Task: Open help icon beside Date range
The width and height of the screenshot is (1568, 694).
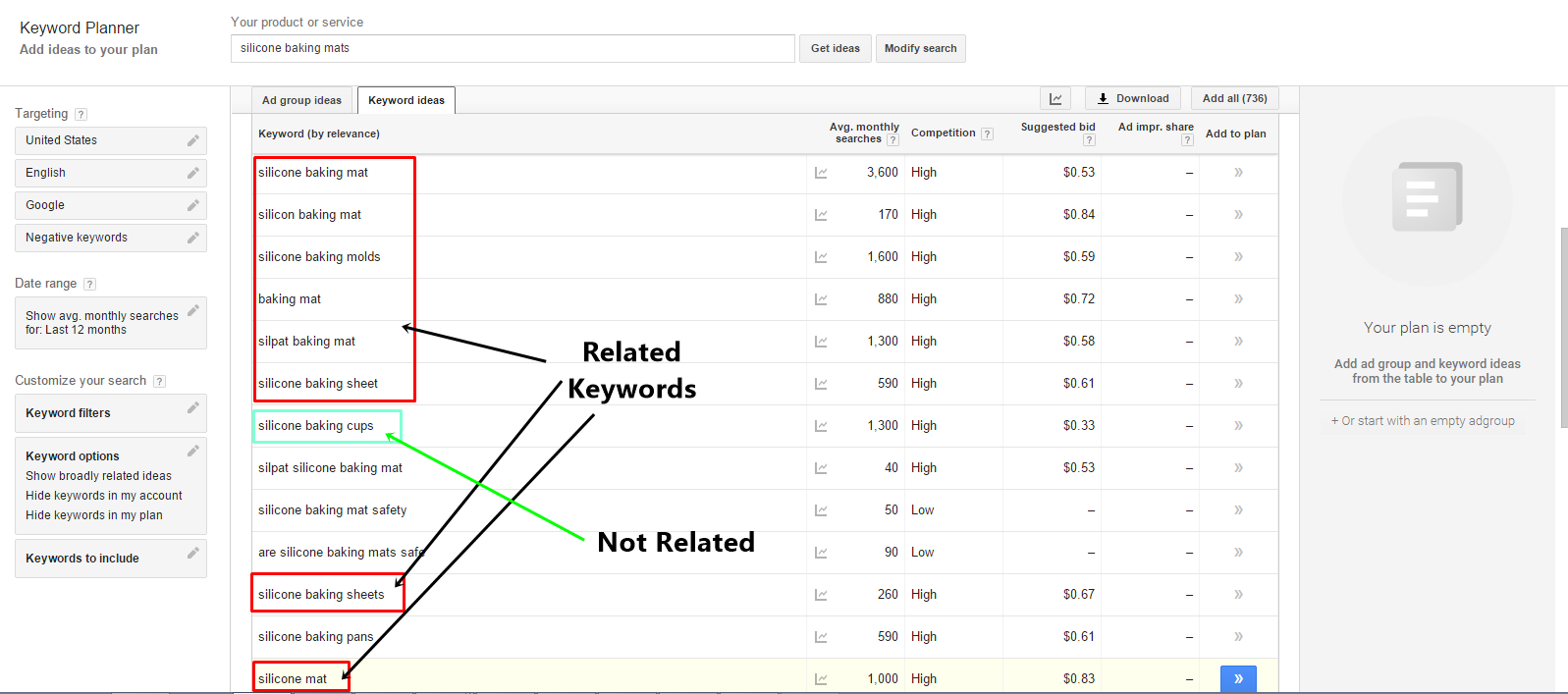Action: 89,285
